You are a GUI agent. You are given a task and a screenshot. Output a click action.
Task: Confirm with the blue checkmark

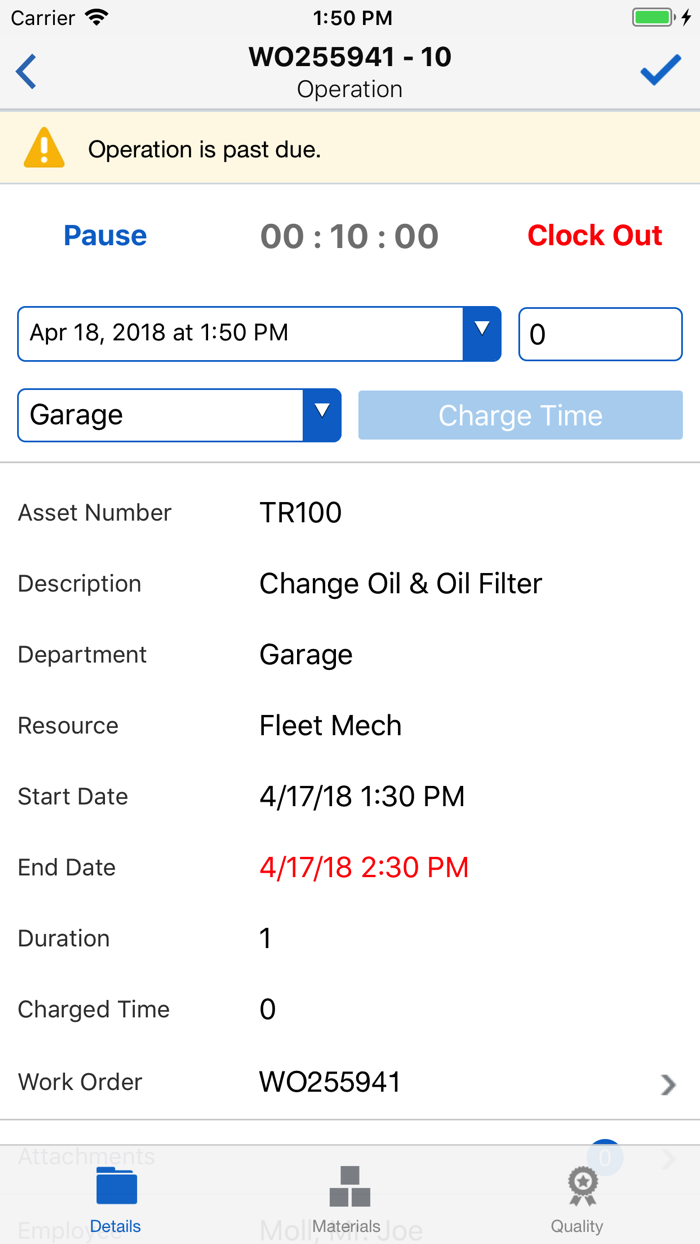[660, 69]
